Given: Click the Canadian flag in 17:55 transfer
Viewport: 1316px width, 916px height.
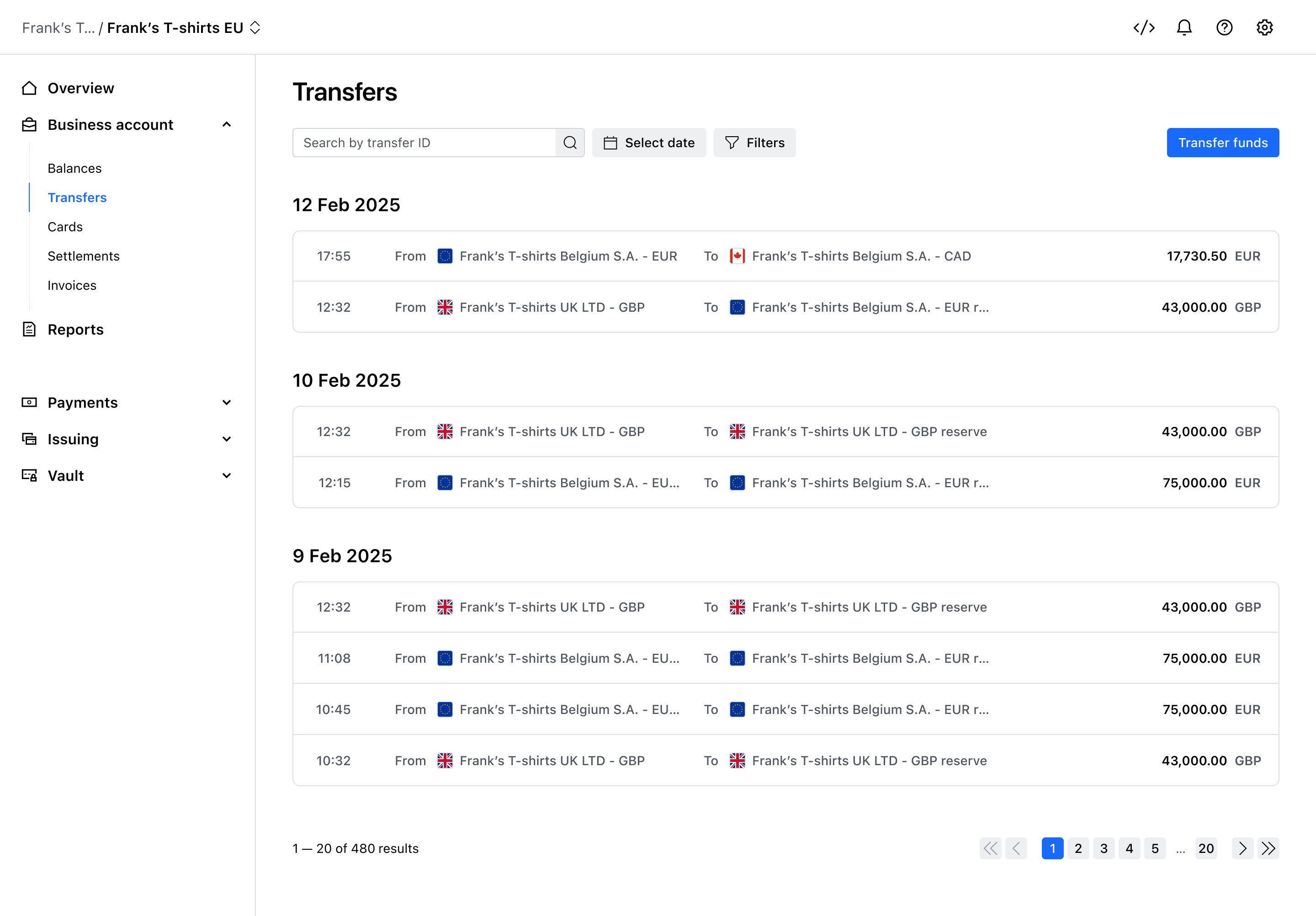Looking at the screenshot, I should 737,256.
